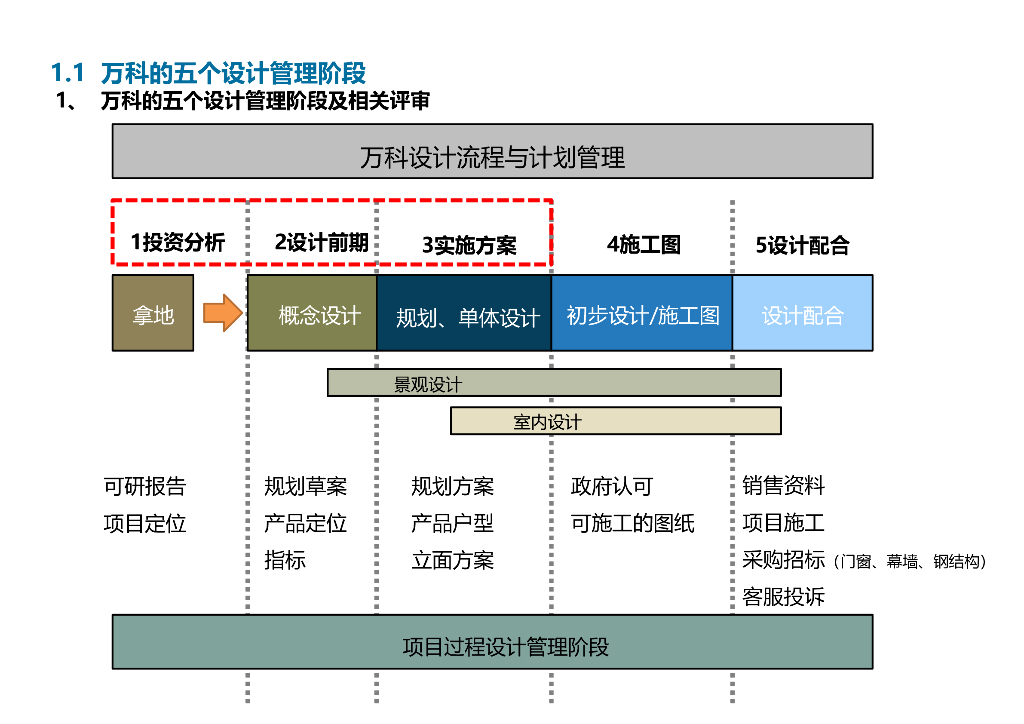Click the text '客服投诉'
Screen dimensions: 1024x724
[784, 596]
